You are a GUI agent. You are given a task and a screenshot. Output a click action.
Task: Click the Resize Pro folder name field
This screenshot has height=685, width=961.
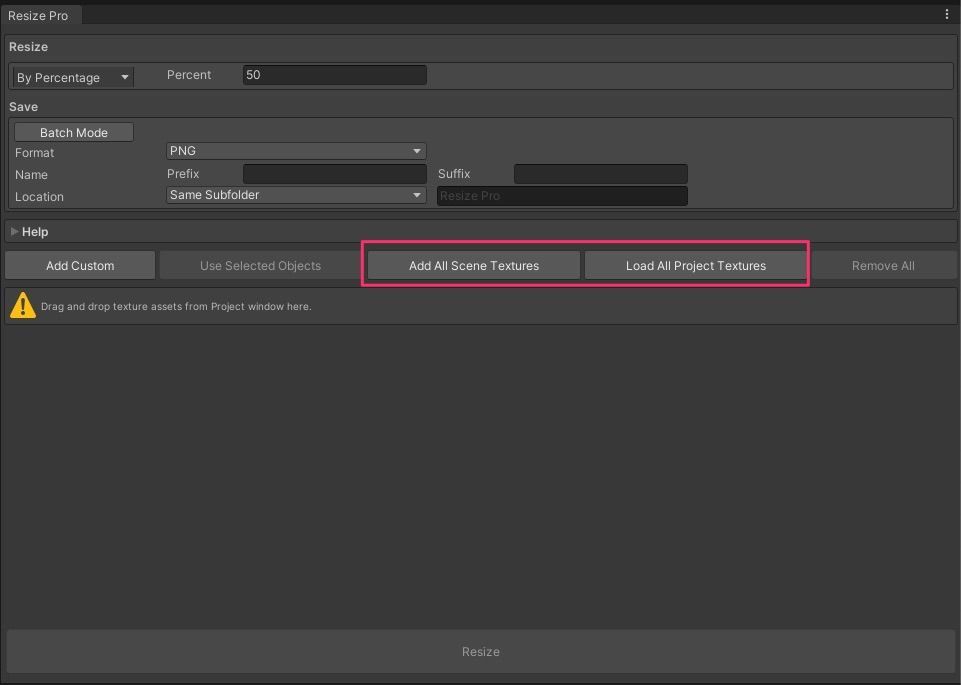(x=562, y=196)
